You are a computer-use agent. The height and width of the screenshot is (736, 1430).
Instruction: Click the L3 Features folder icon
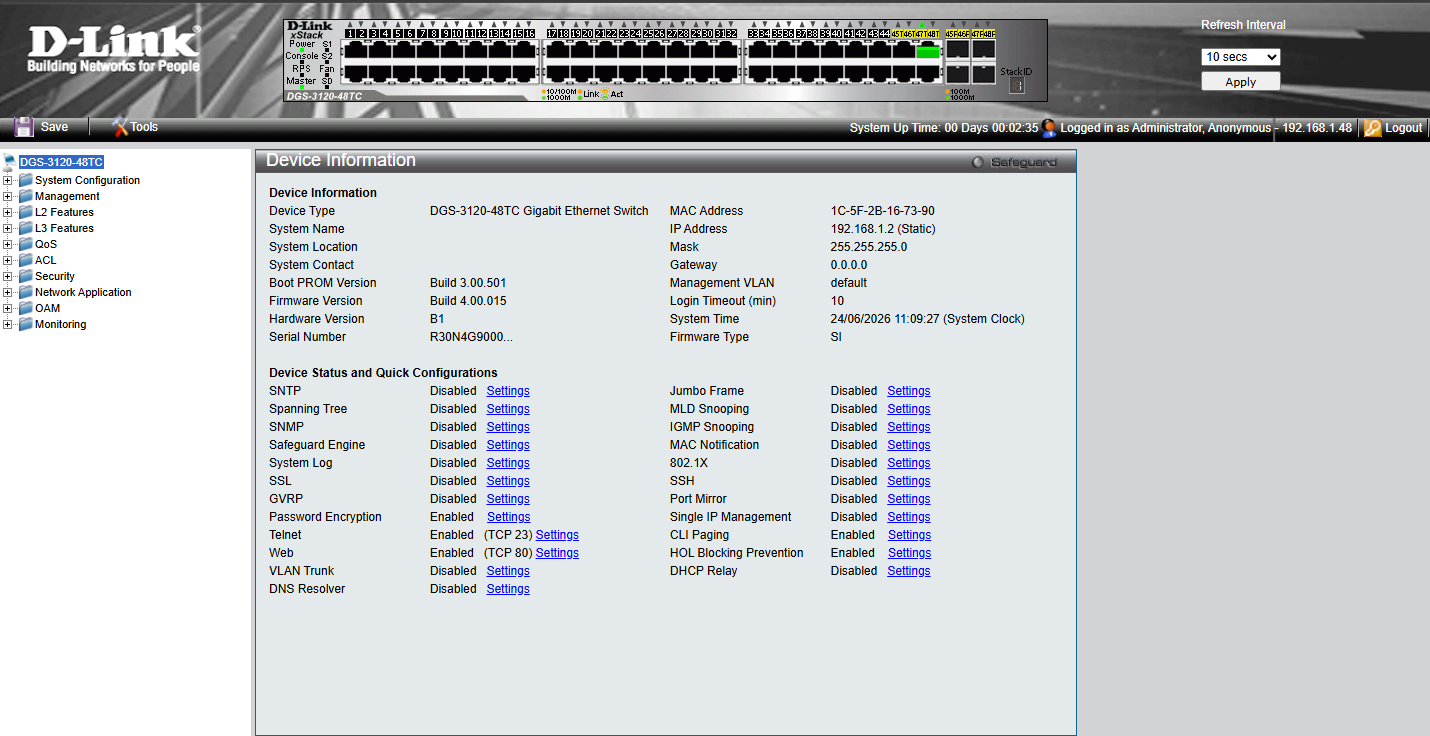point(26,228)
